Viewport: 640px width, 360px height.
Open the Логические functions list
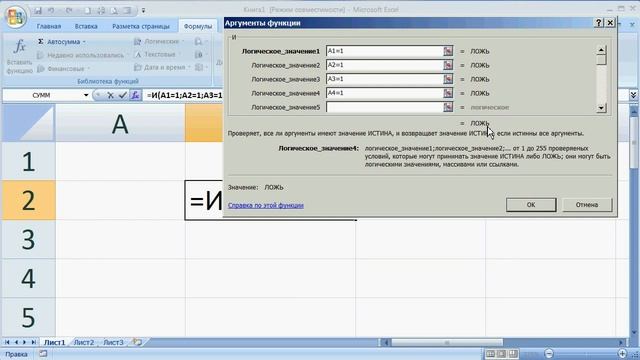[x=159, y=41]
